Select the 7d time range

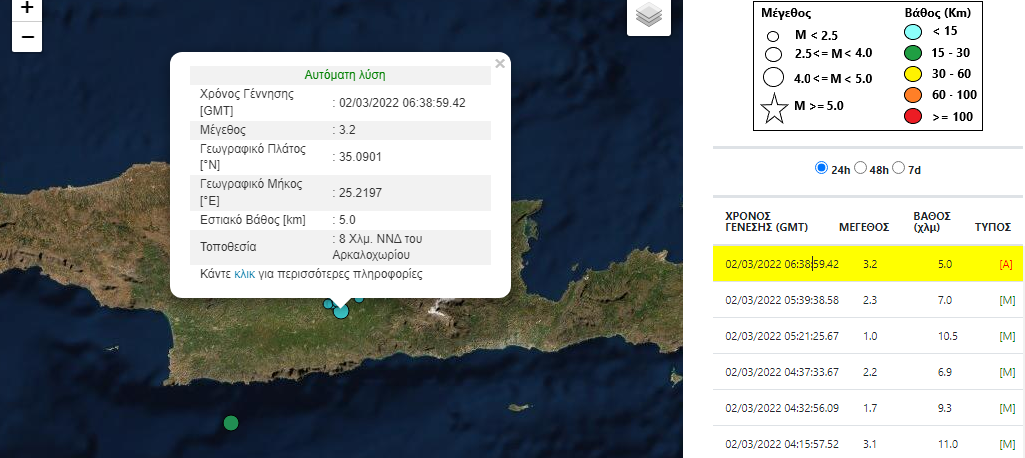898,168
